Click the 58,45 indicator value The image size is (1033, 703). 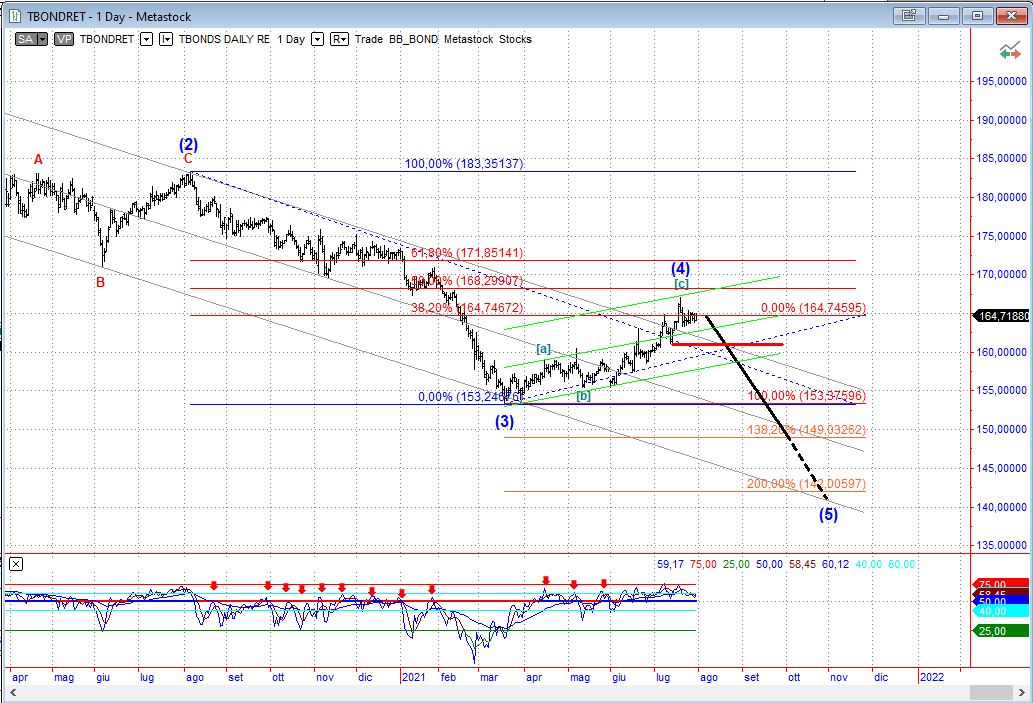[802, 565]
